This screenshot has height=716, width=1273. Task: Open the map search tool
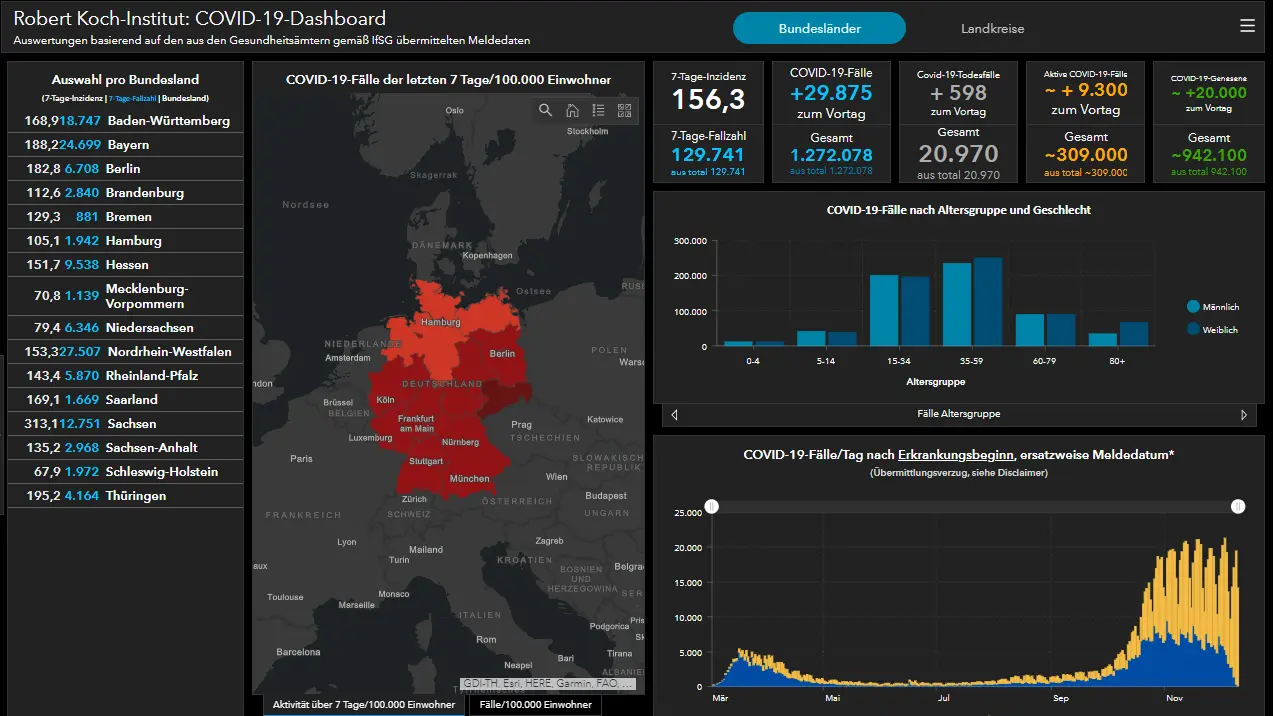[x=545, y=110]
